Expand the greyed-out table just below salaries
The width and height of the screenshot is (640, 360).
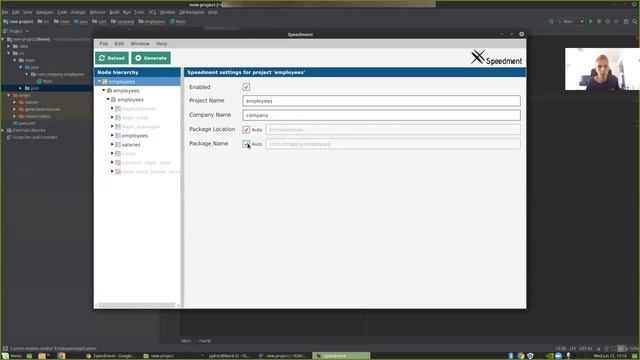click(112, 153)
